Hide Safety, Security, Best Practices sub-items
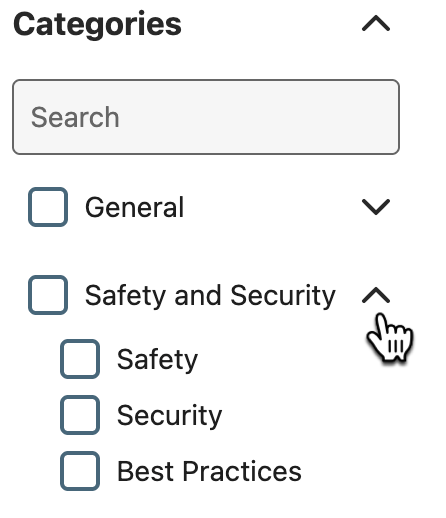This screenshot has height=518, width=446. [x=376, y=295]
